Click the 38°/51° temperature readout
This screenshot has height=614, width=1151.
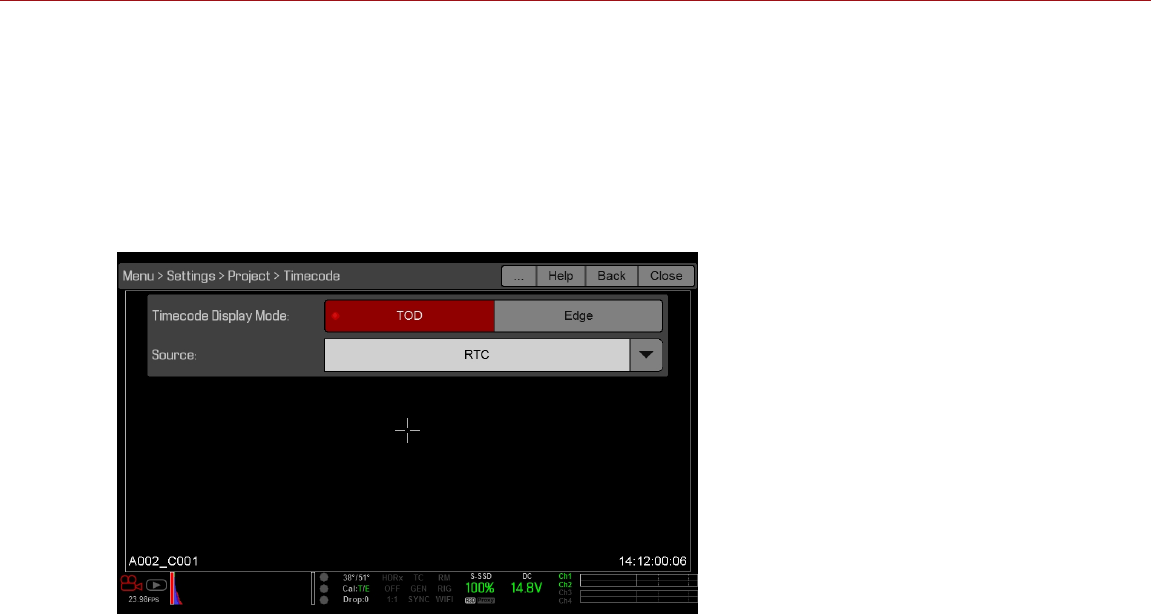click(356, 578)
